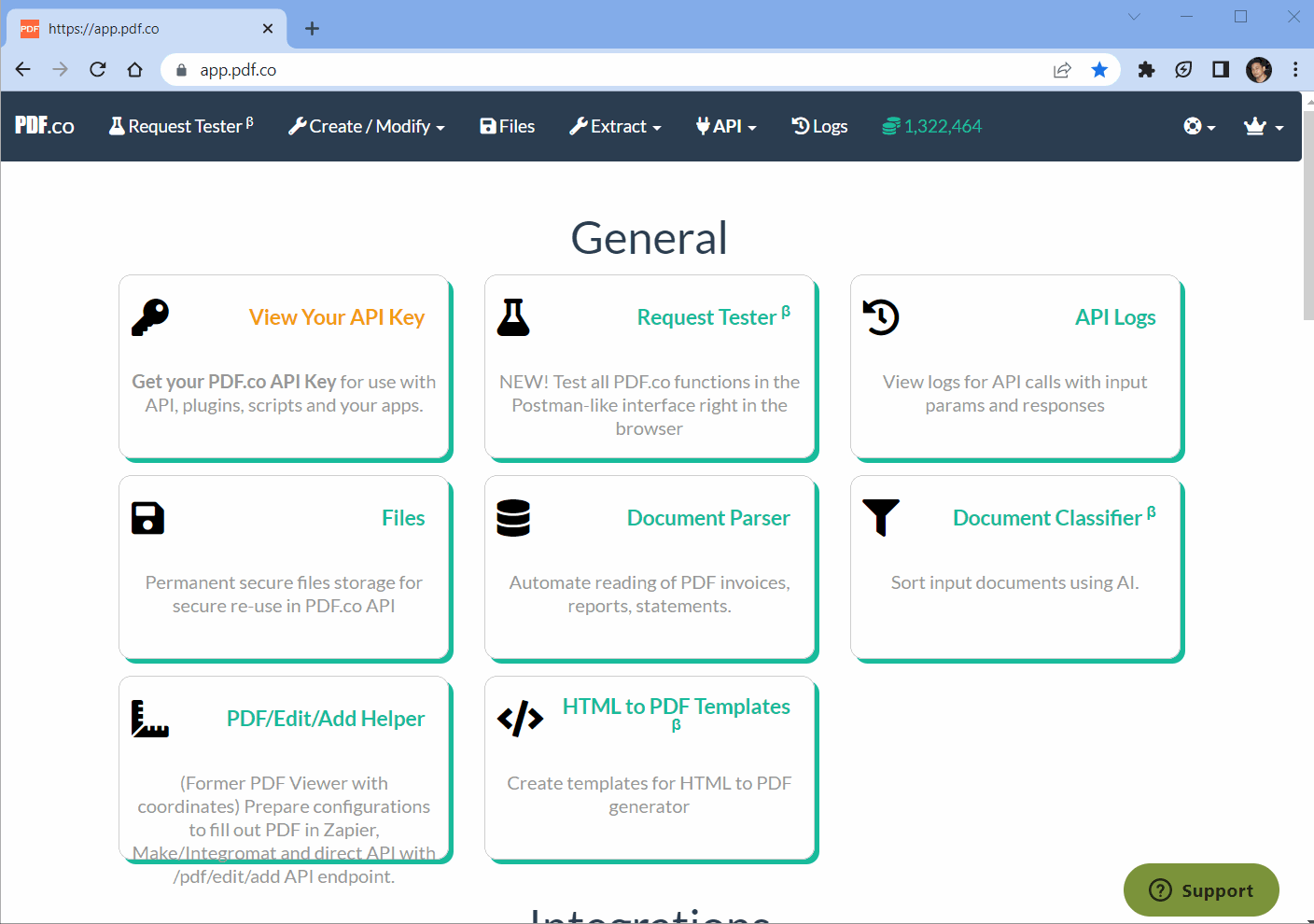This screenshot has height=924, width=1314.
Task: Go back using the browser back arrow
Action: [23, 70]
